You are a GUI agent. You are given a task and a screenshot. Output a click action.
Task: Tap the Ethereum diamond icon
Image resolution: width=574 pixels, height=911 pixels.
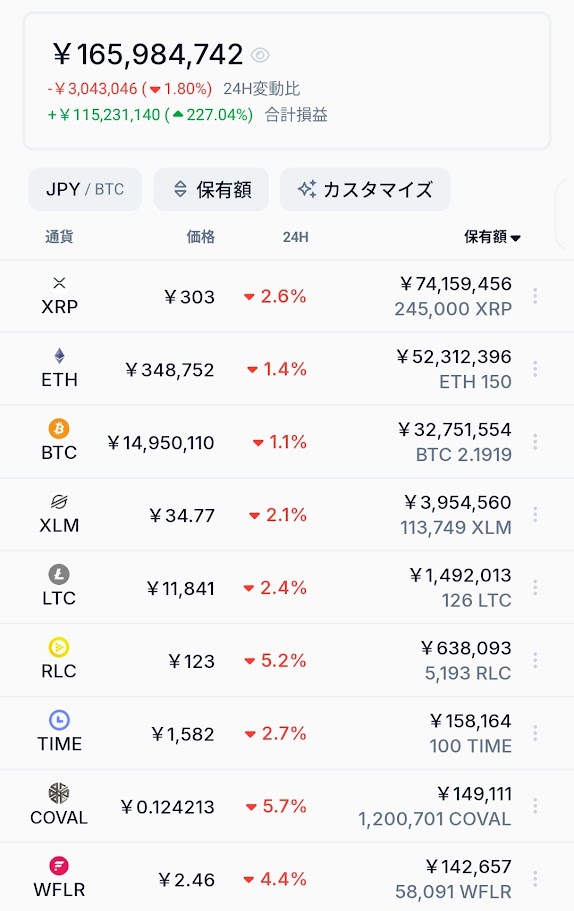[59, 356]
